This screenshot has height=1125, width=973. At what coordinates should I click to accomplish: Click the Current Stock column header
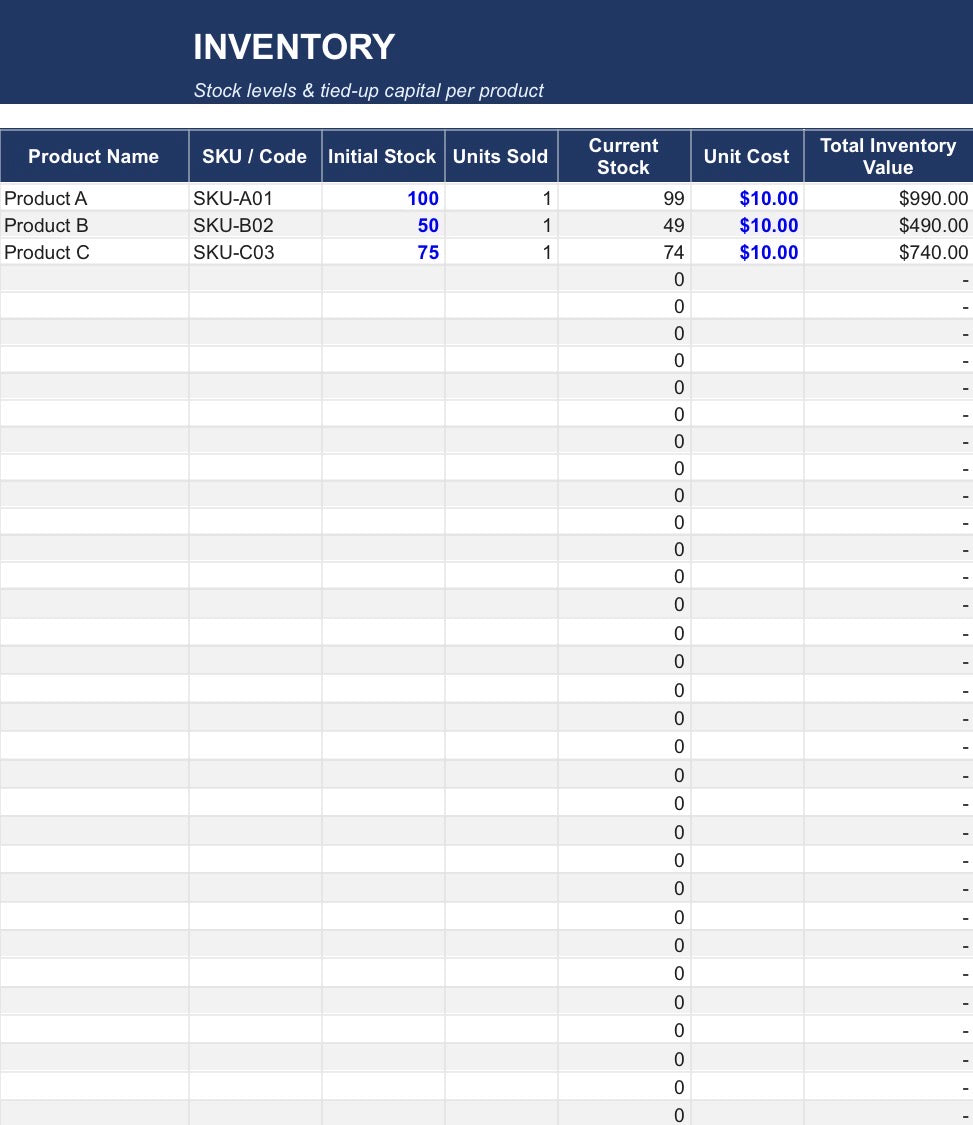coord(624,156)
